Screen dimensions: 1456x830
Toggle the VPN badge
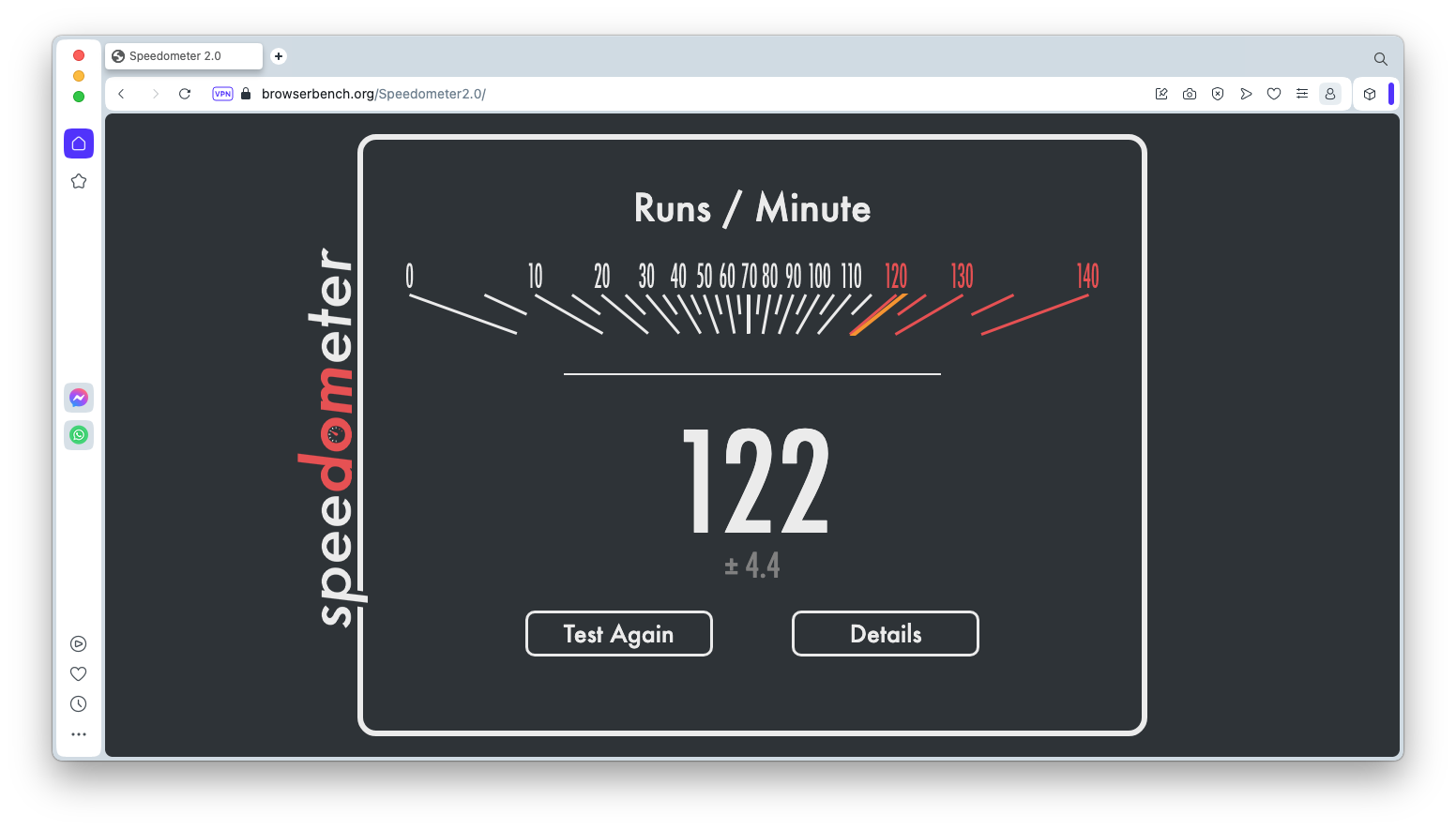point(222,94)
